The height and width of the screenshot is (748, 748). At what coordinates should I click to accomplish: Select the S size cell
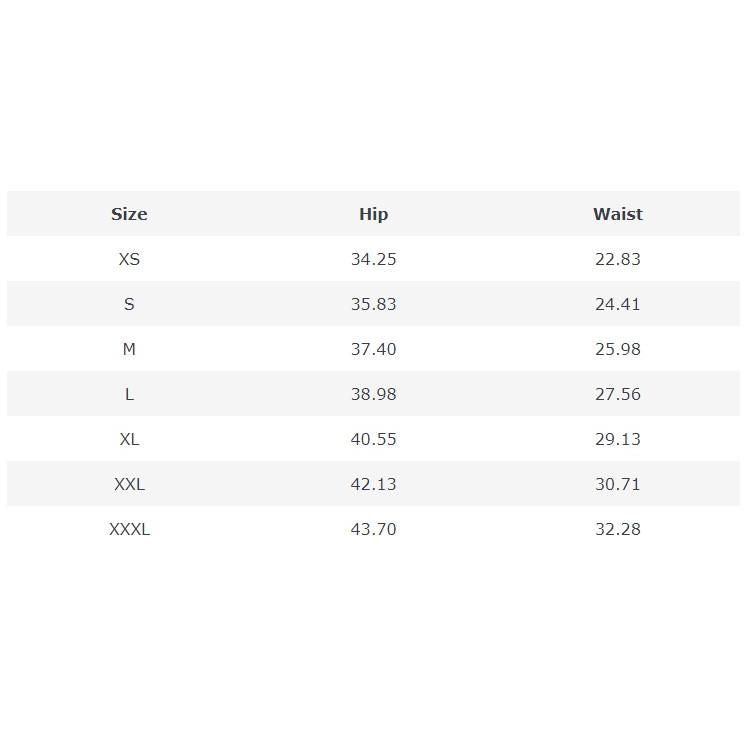129,304
